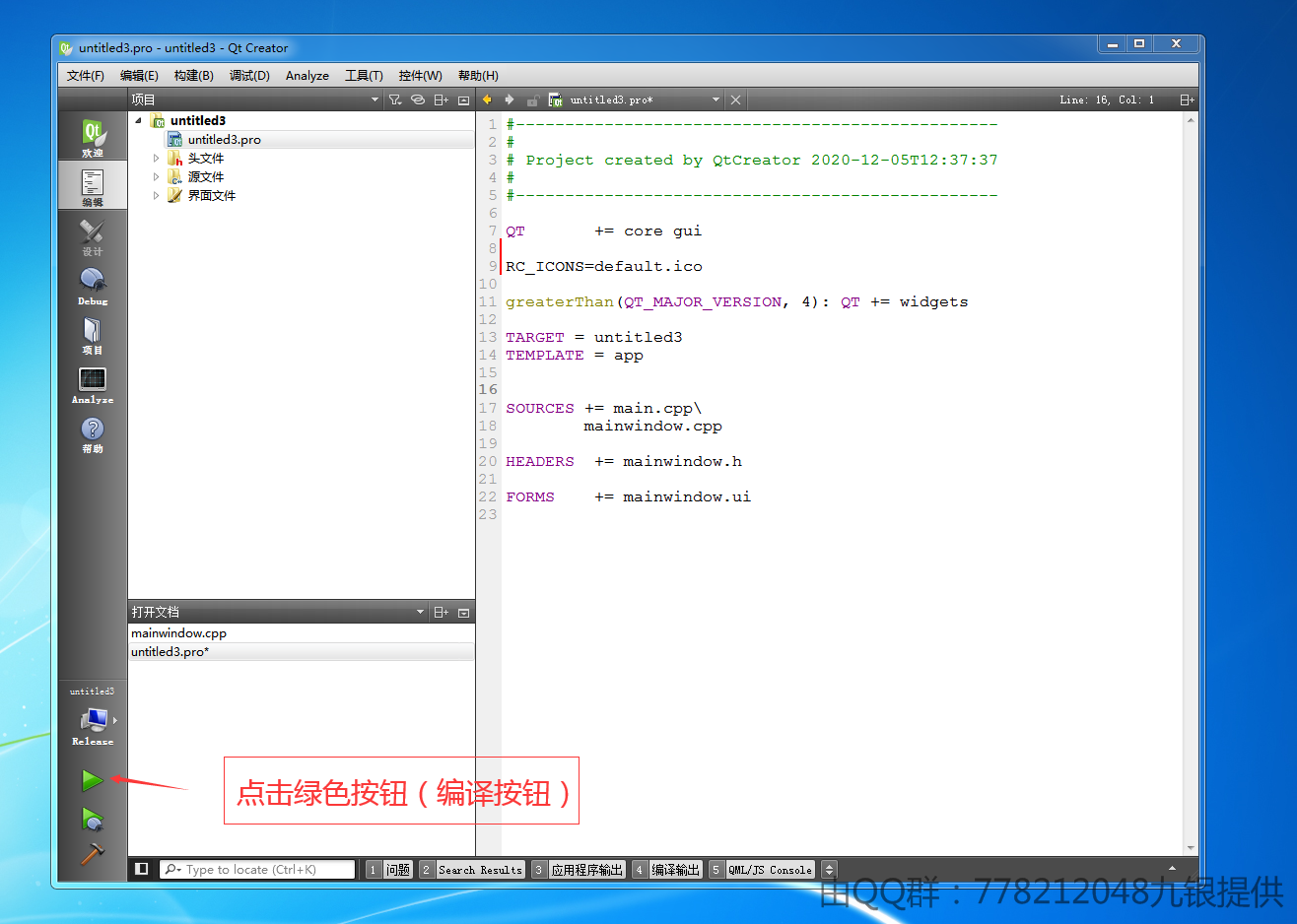Screen dimensions: 1297x924
Task: Open the untitled3 Release kit selector
Action: [x=93, y=716]
